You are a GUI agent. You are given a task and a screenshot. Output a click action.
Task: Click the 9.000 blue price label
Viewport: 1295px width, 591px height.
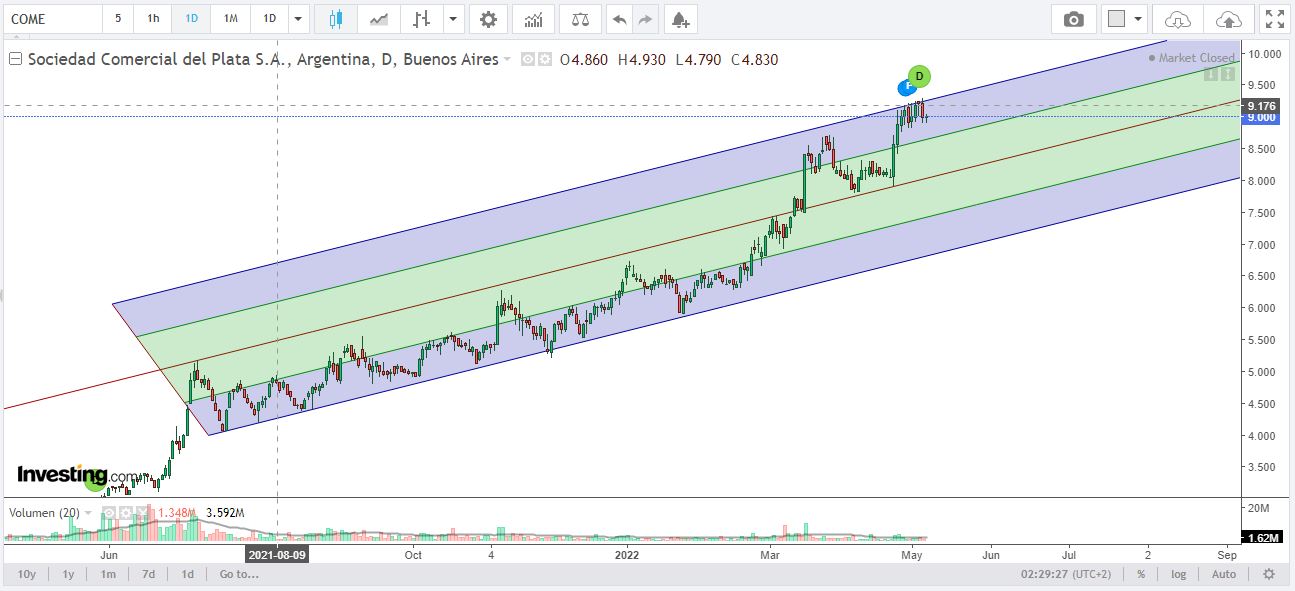(1262, 117)
